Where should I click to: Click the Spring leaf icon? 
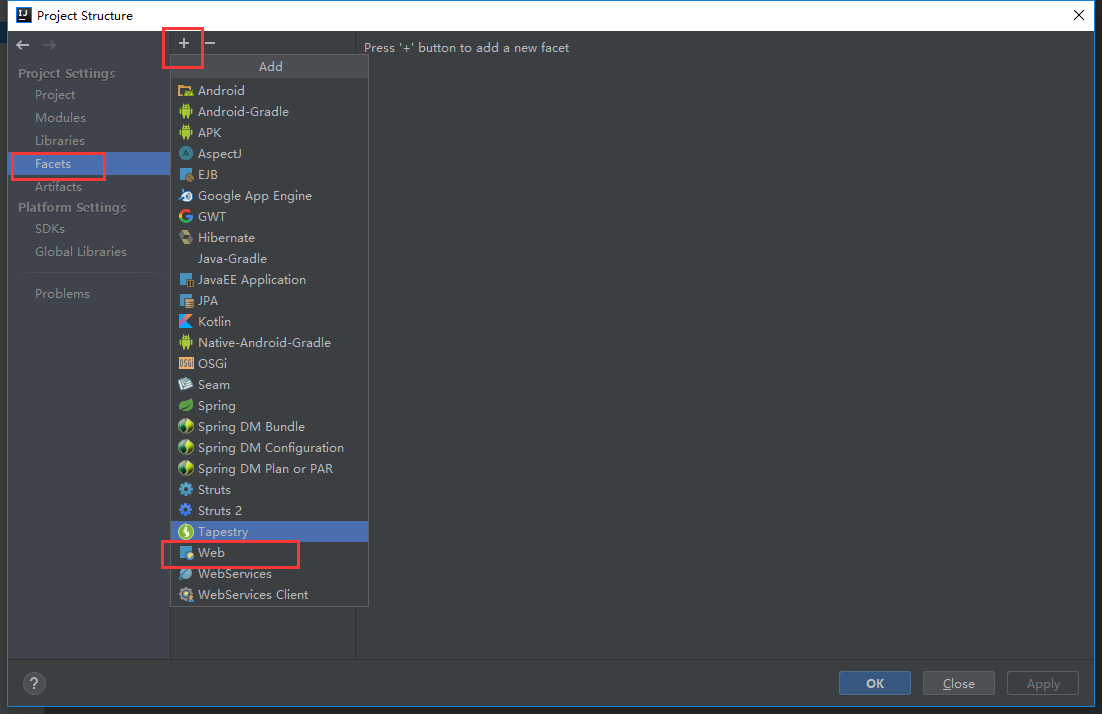(x=186, y=405)
